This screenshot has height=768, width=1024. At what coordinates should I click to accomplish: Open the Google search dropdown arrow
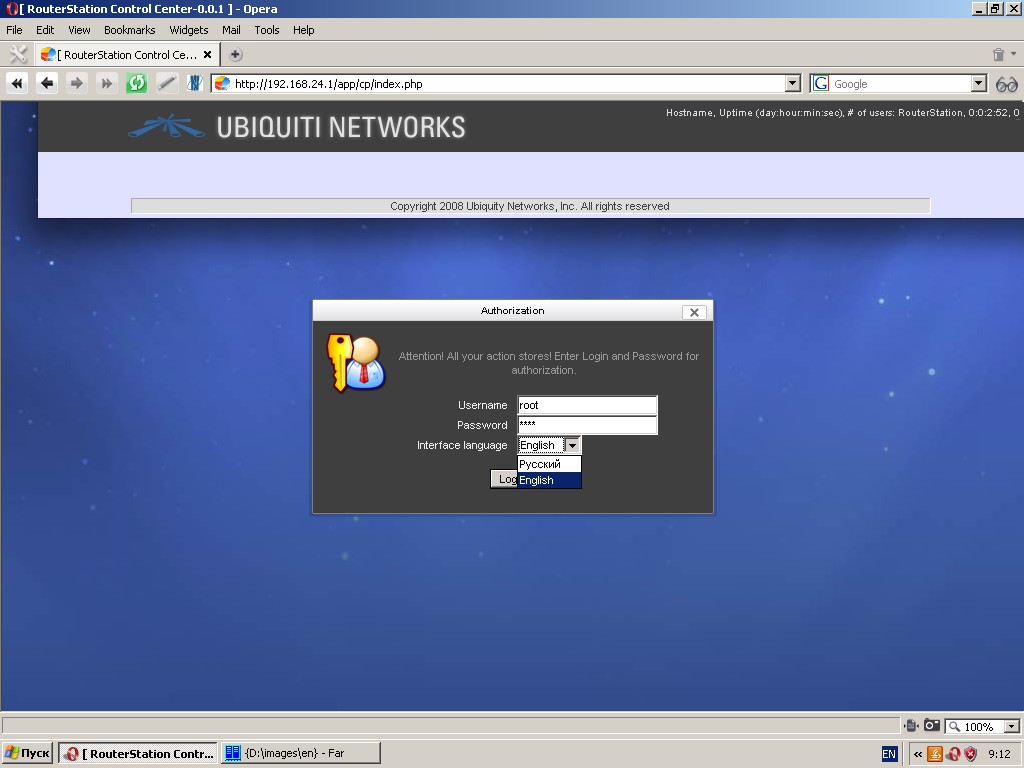point(978,84)
